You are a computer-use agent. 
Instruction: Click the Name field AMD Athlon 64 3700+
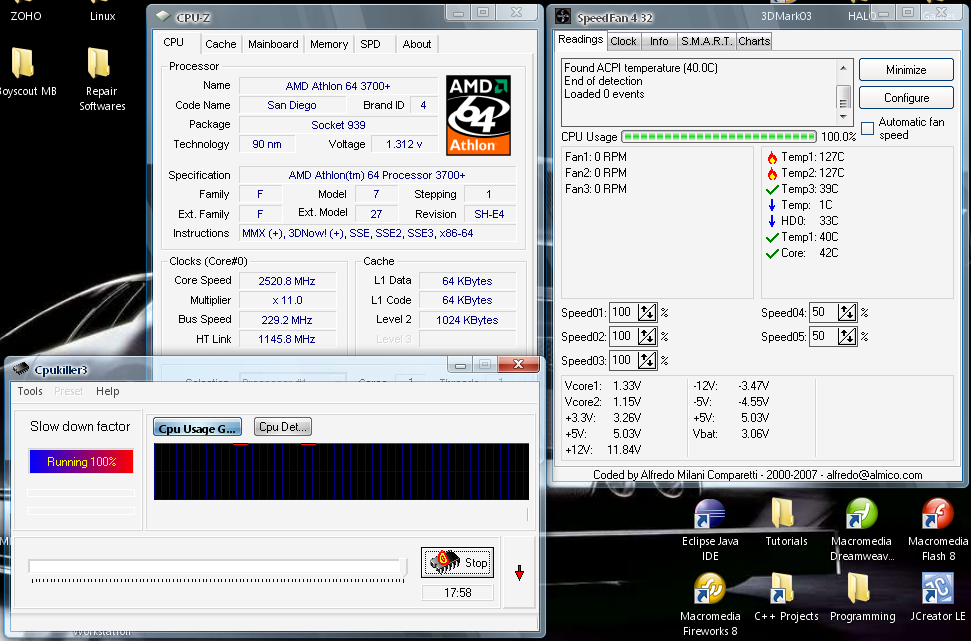coord(338,86)
